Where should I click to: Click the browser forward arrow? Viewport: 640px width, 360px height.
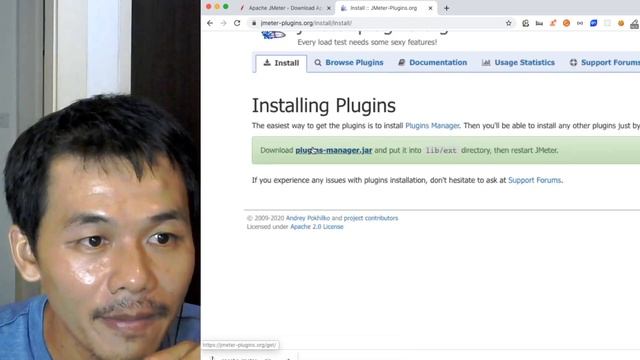(x=223, y=23)
